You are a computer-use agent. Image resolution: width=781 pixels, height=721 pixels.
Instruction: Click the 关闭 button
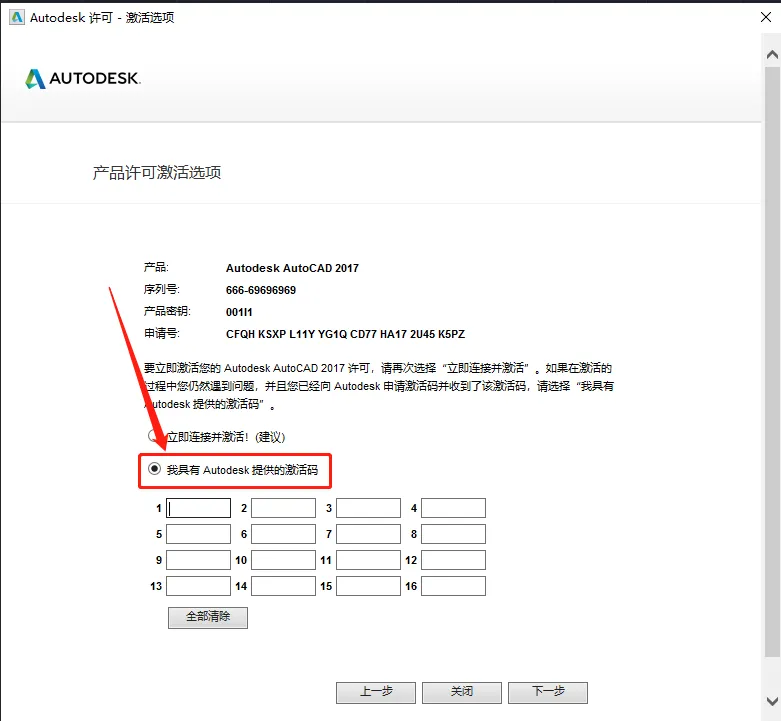[x=462, y=693]
